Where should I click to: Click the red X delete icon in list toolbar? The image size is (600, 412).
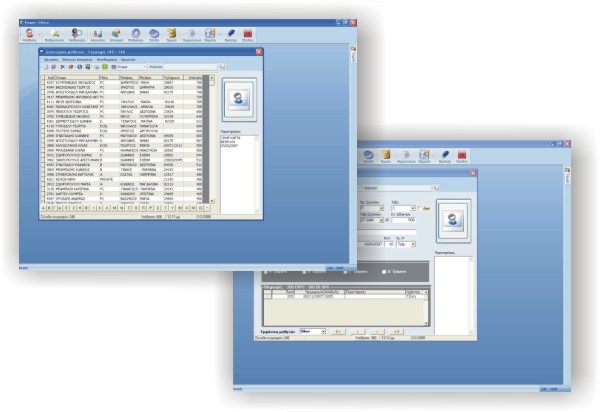click(62, 66)
